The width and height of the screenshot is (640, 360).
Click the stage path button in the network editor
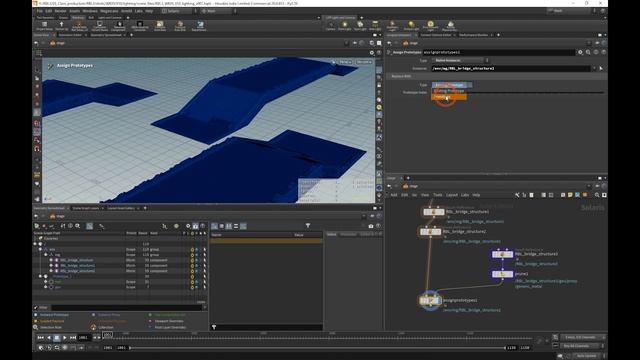coord(411,186)
